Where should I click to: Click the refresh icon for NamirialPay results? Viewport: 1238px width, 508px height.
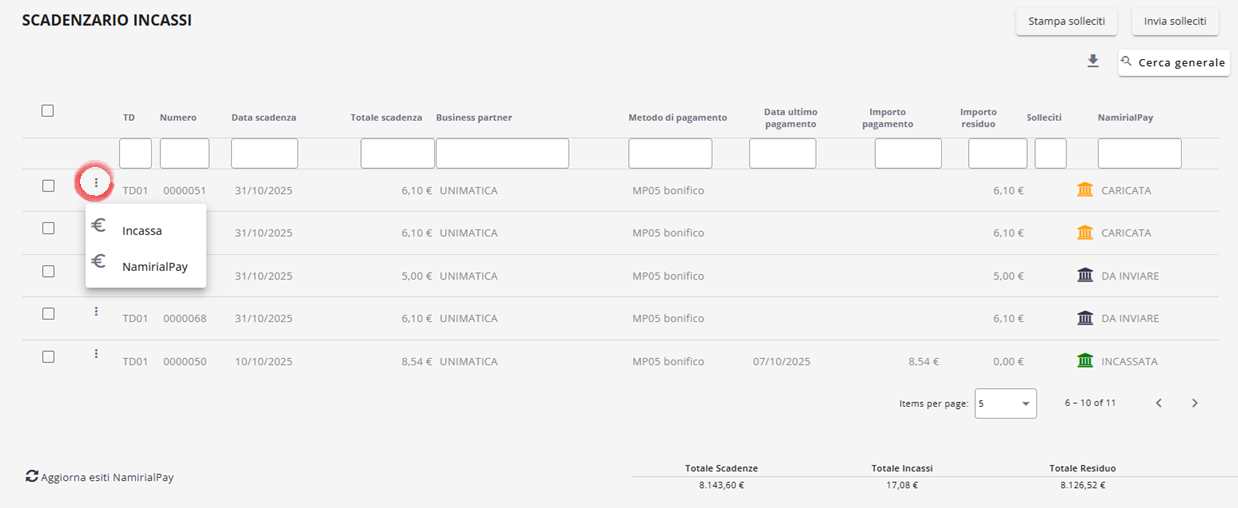32,477
